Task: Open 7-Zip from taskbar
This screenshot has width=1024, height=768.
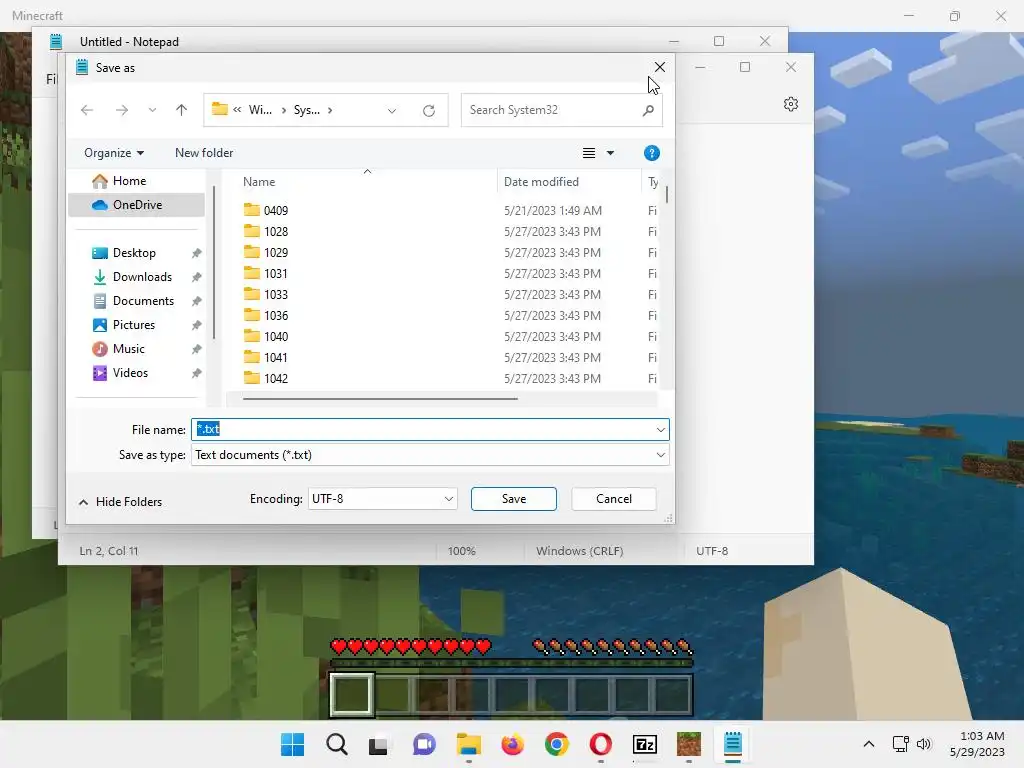Action: (645, 744)
